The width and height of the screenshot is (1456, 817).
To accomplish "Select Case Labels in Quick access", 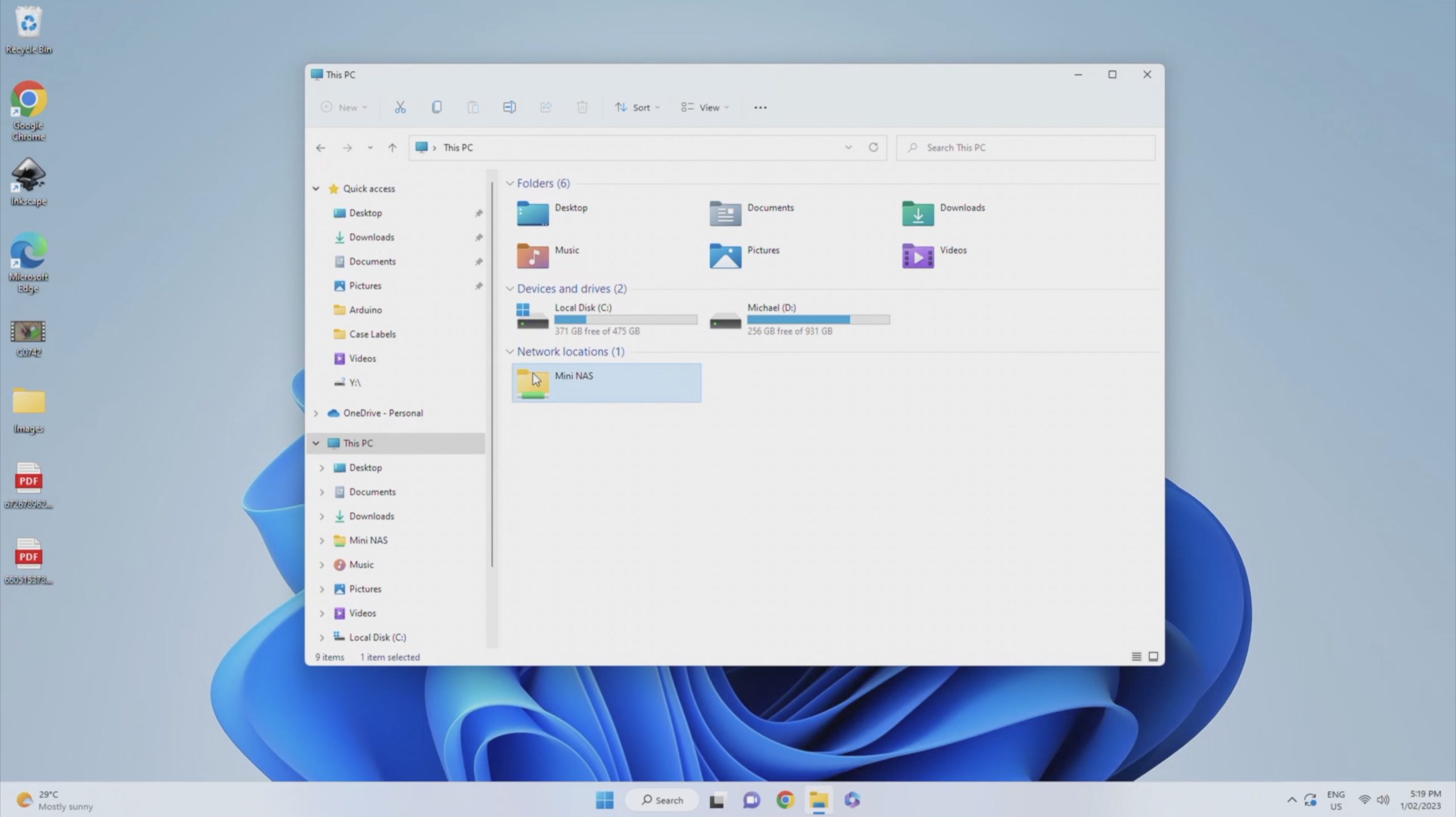I will click(372, 334).
